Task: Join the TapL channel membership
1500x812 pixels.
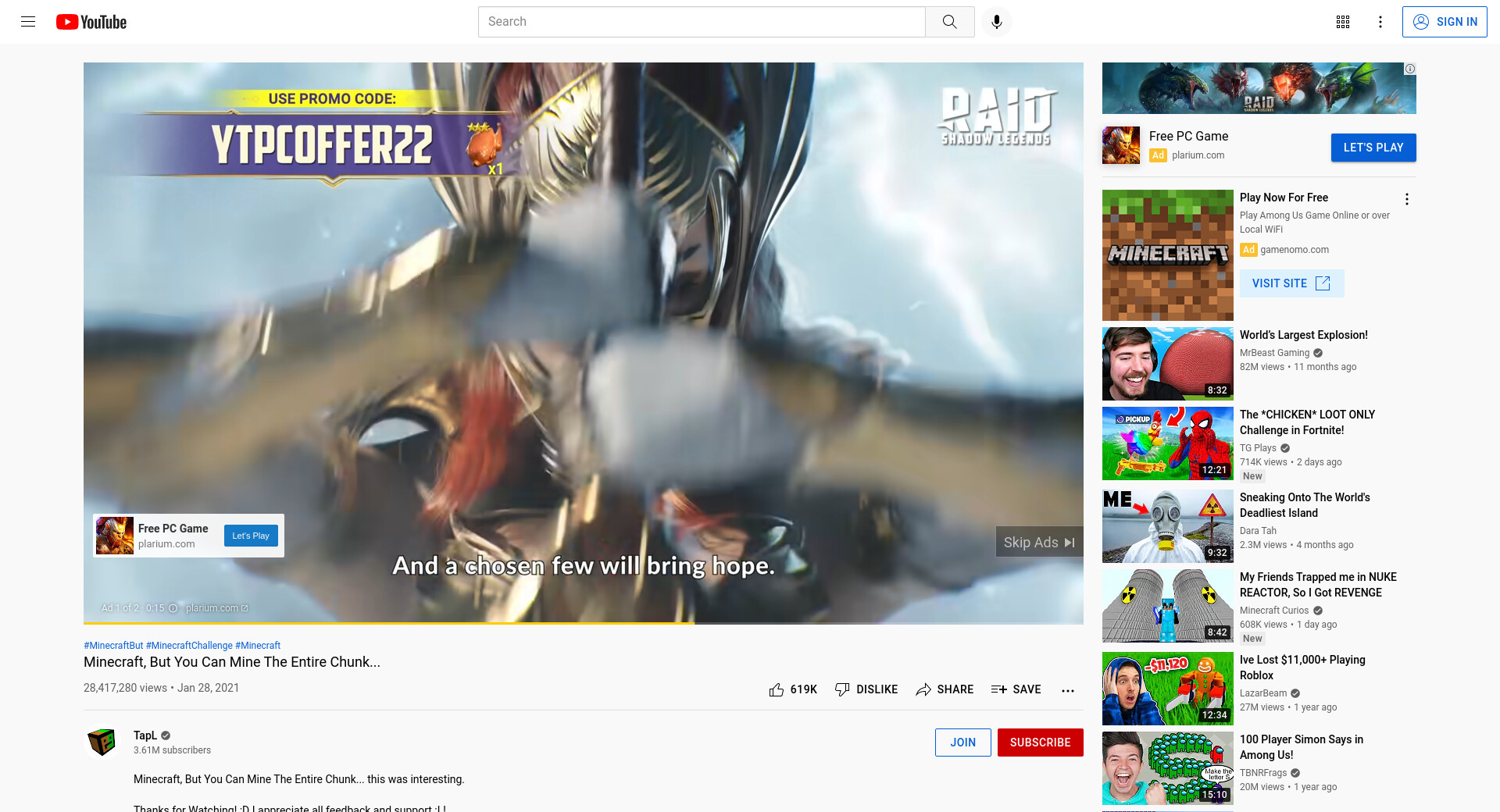Action: click(x=962, y=743)
